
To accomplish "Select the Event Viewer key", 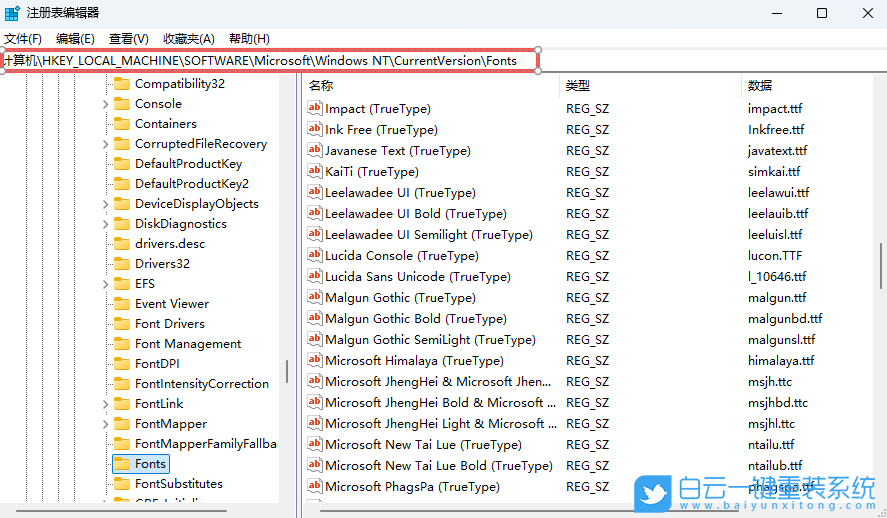I will pyautogui.click(x=172, y=304).
